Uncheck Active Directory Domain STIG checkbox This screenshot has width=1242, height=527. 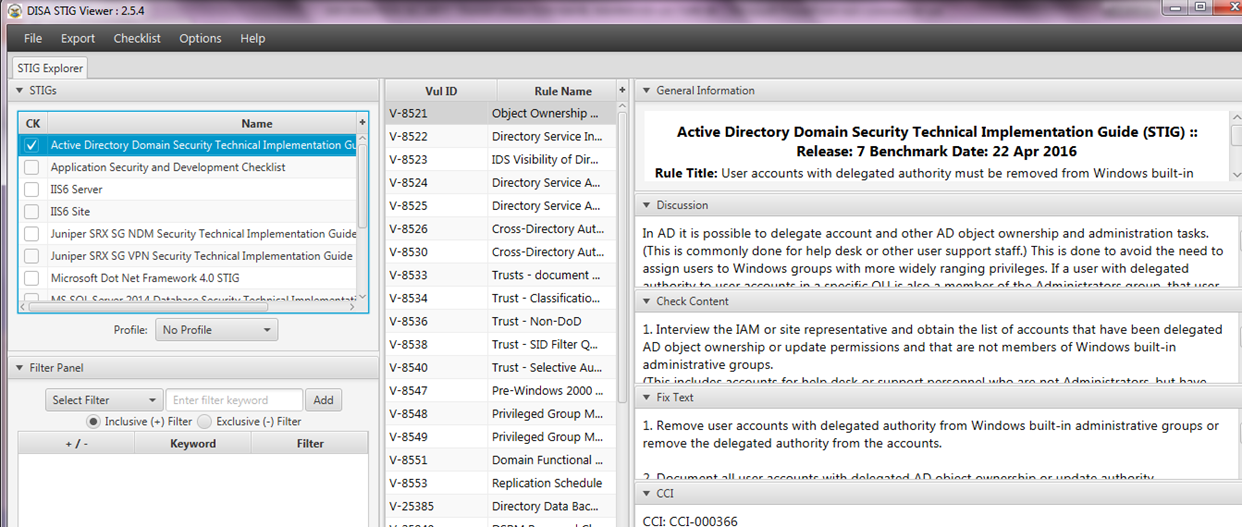click(x=32, y=145)
